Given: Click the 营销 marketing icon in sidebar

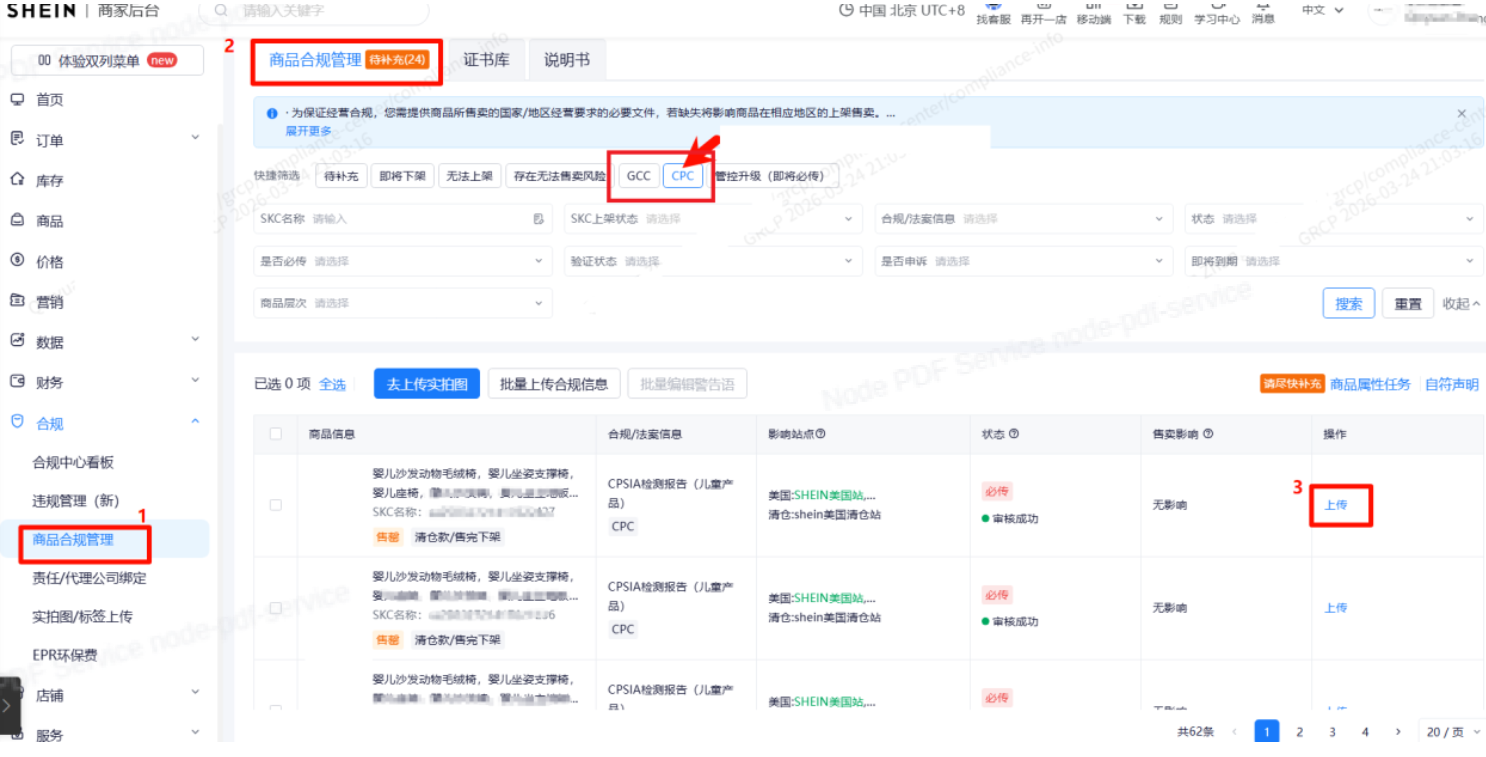Looking at the screenshot, I should (16, 301).
